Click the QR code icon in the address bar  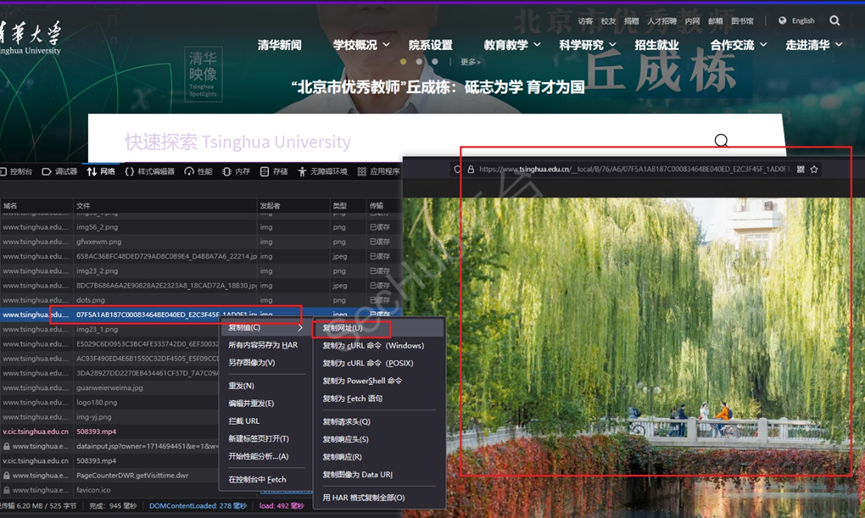click(x=800, y=170)
